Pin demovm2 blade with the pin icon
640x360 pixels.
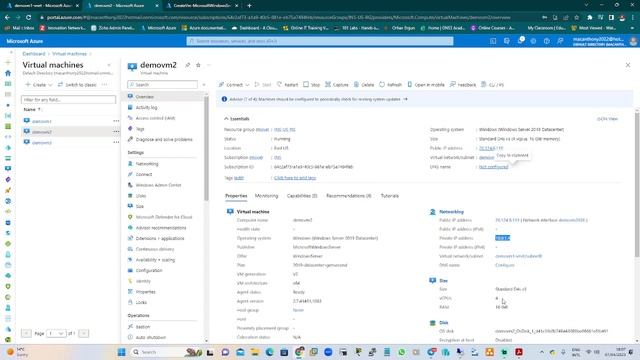(187, 65)
